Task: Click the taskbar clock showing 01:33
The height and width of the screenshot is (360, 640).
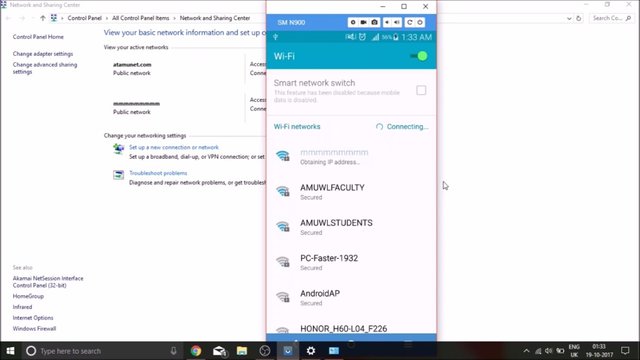Action: pos(600,351)
